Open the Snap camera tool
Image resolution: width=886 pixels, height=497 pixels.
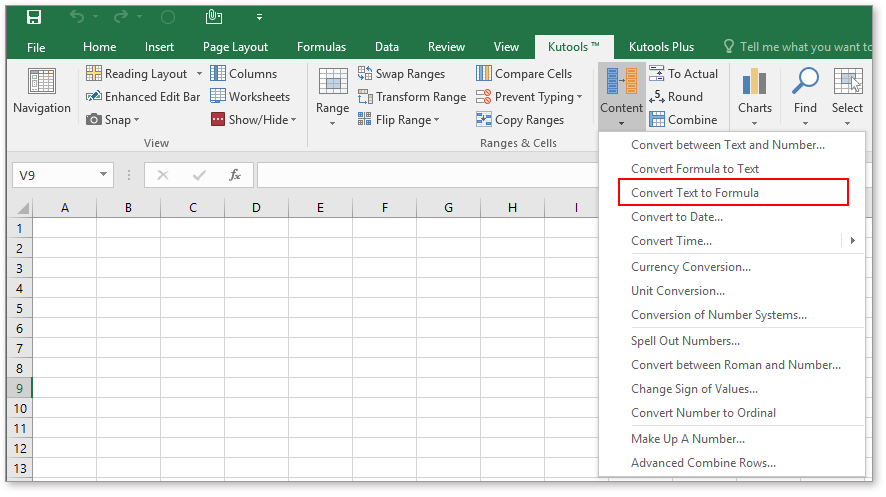112,120
